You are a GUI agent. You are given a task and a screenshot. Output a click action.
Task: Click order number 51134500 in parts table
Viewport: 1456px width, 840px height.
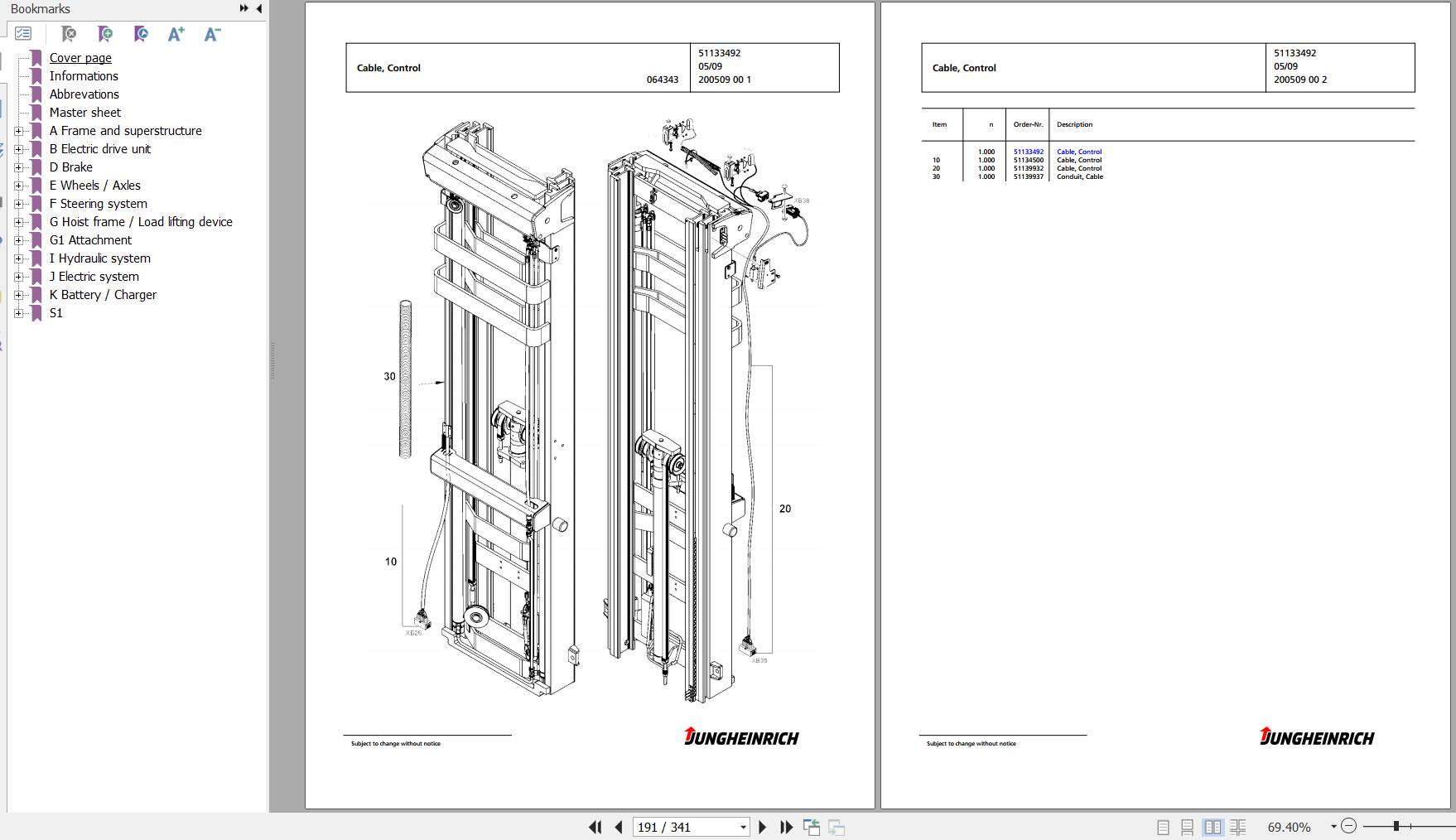[x=1028, y=160]
